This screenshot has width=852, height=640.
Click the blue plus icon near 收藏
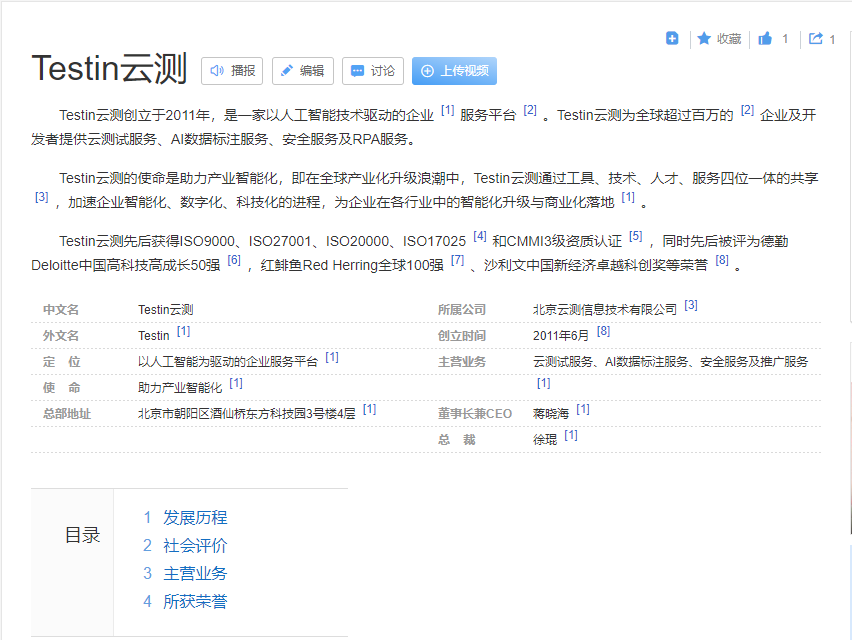[672, 39]
